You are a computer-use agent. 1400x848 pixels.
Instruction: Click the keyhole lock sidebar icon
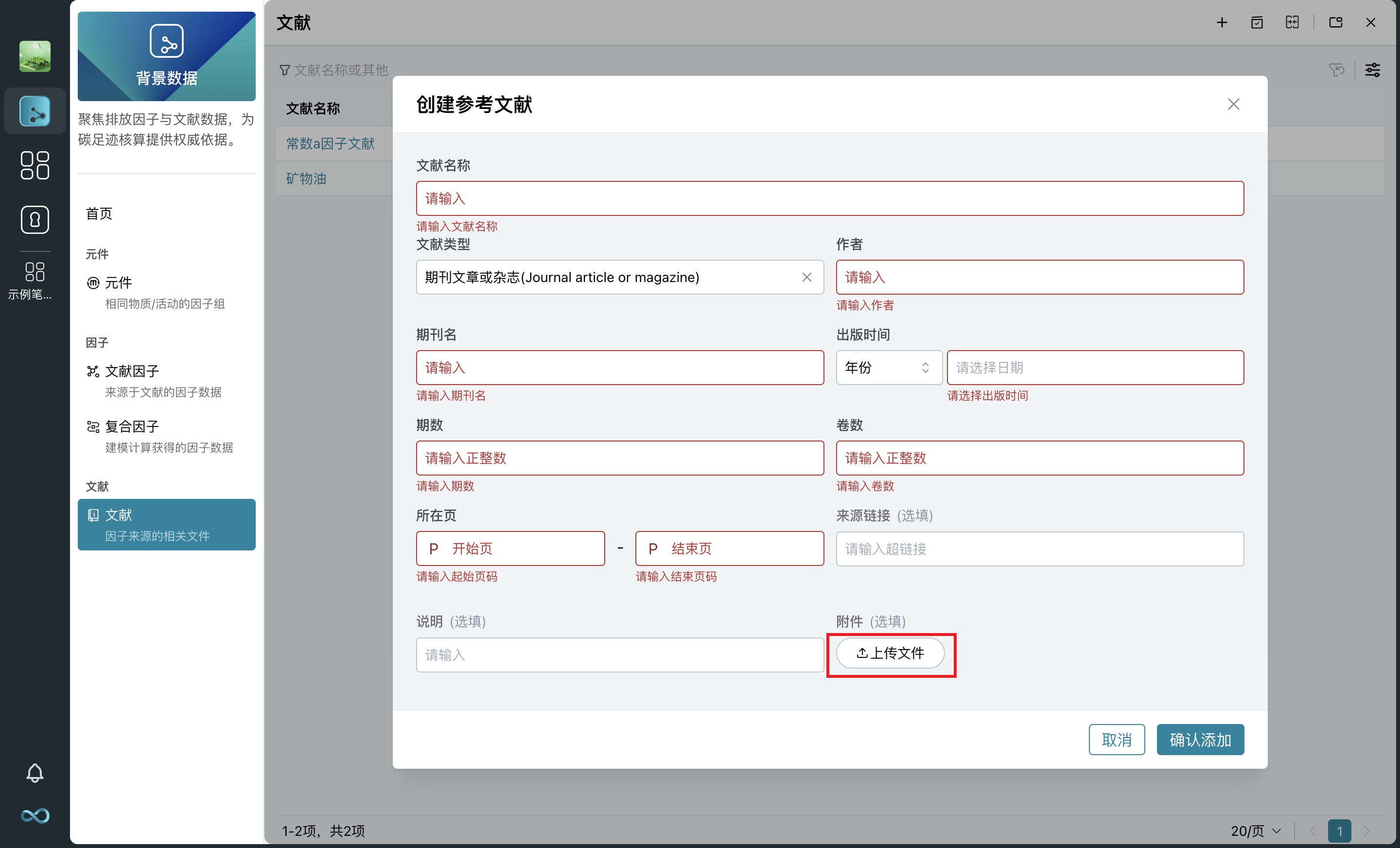click(x=35, y=220)
